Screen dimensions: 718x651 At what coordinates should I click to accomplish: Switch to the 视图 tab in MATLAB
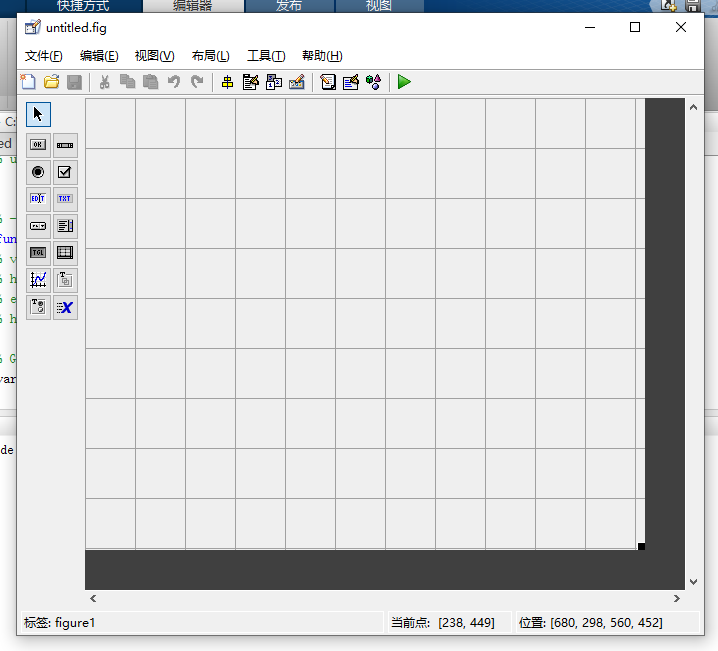tap(379, 6)
